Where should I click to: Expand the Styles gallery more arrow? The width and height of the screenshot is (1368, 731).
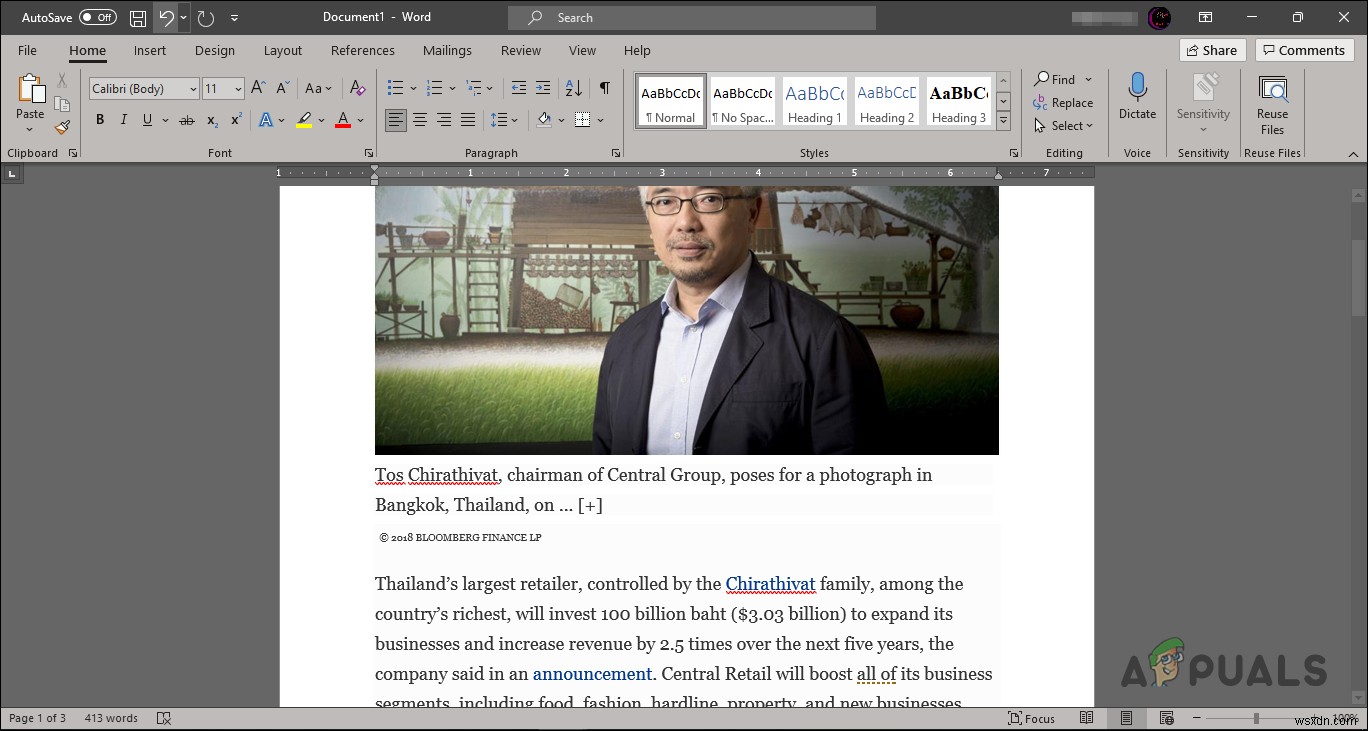tap(1004, 122)
